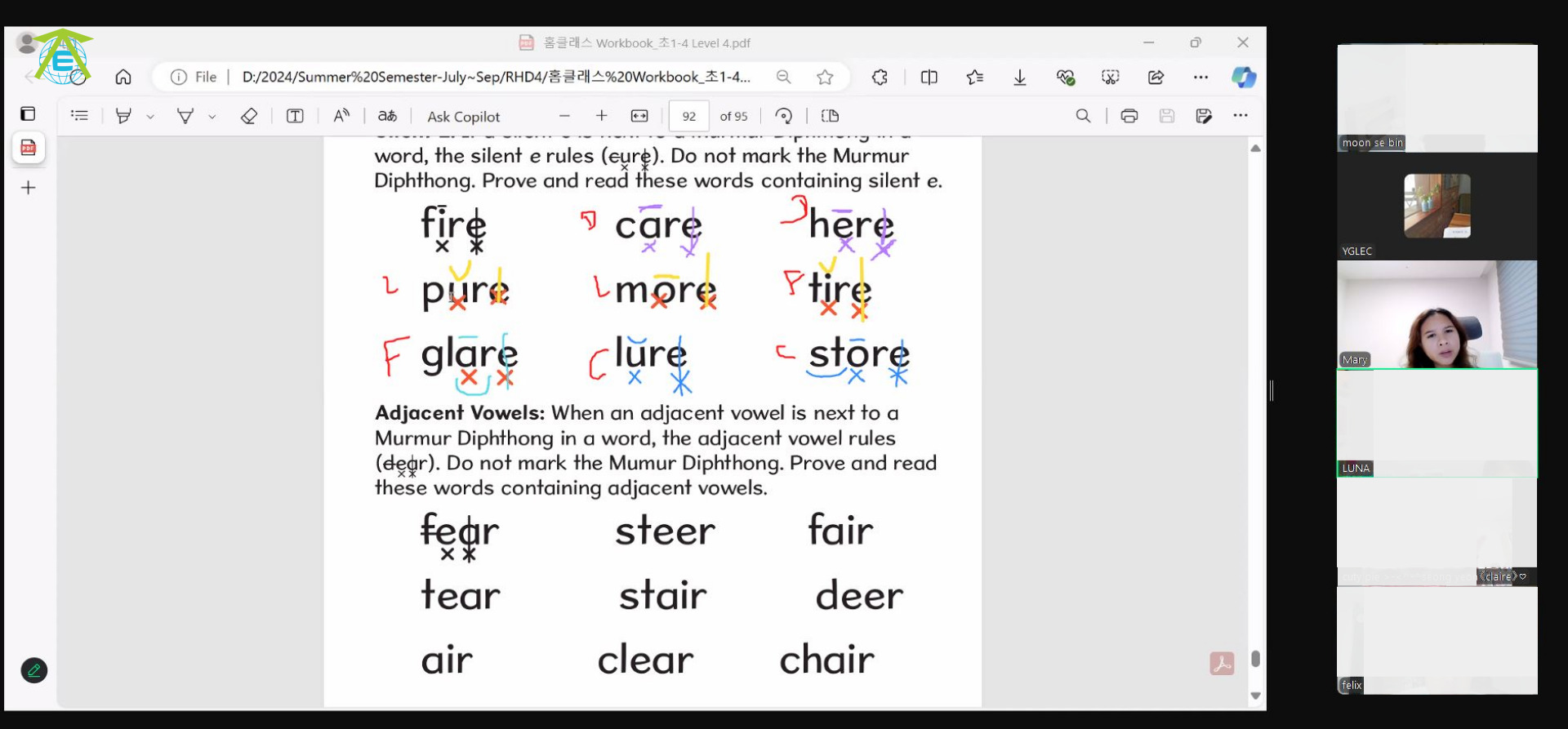Image resolution: width=1568 pixels, height=729 pixels.
Task: Select LUNA participant tile
Action: 1437,423
